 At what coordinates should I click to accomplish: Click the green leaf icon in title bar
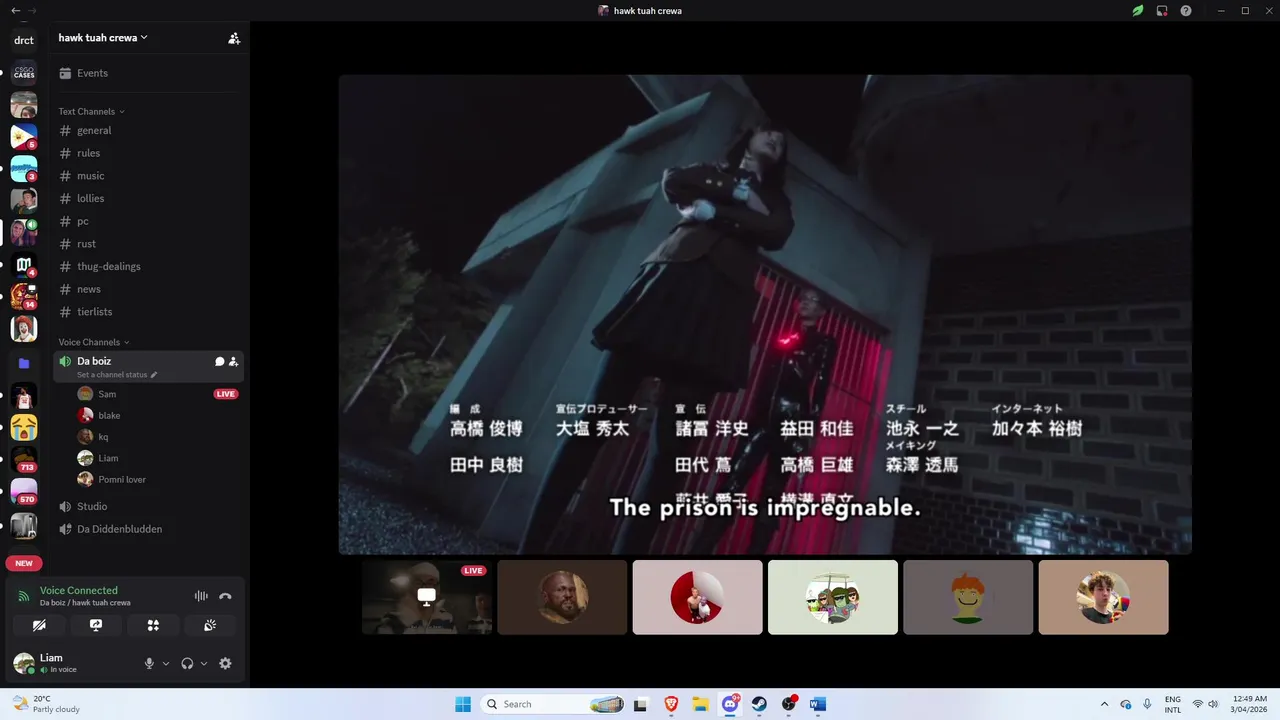tap(1138, 11)
